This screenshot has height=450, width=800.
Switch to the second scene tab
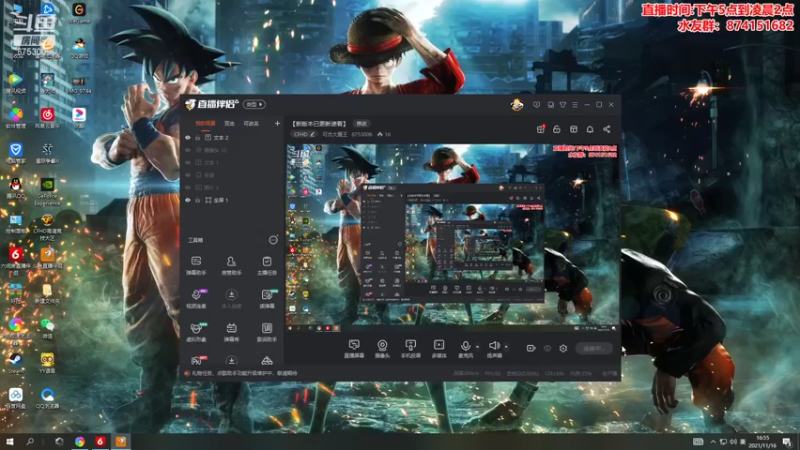click(230, 123)
